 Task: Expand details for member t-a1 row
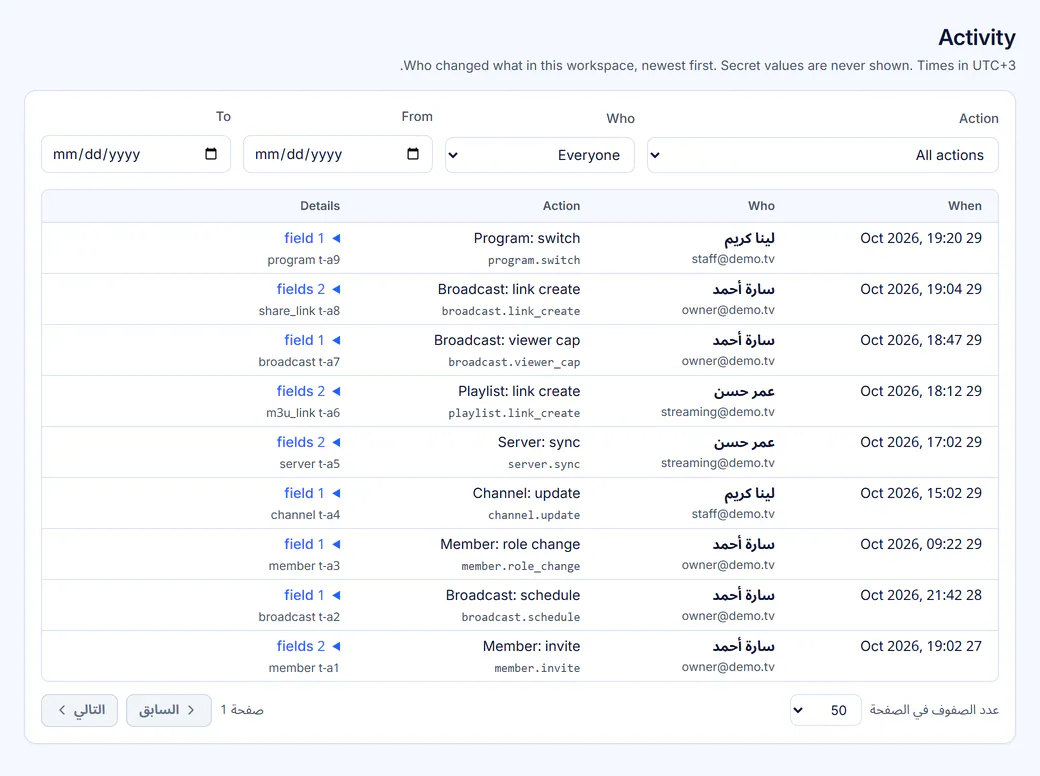(308, 647)
